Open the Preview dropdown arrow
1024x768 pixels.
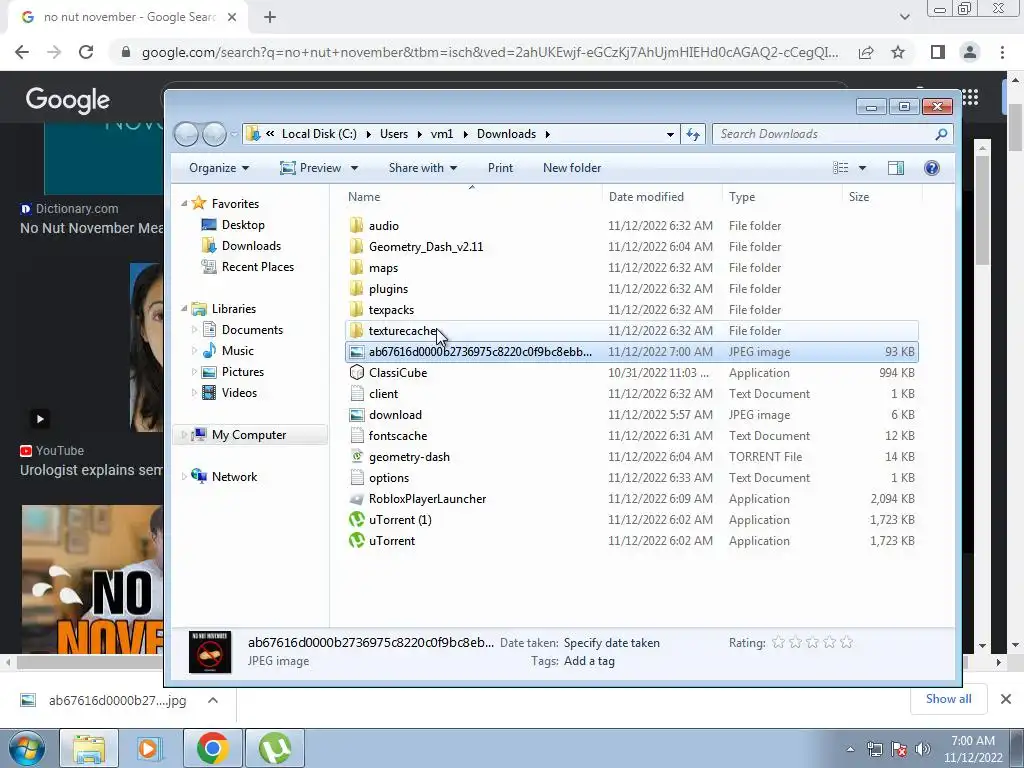[354, 168]
